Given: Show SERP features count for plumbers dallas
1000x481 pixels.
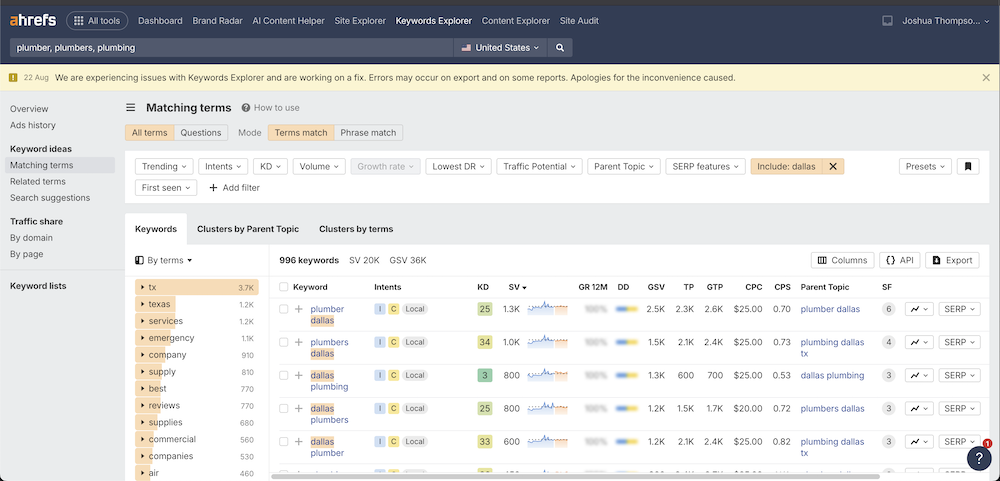Looking at the screenshot, I should [x=888, y=342].
